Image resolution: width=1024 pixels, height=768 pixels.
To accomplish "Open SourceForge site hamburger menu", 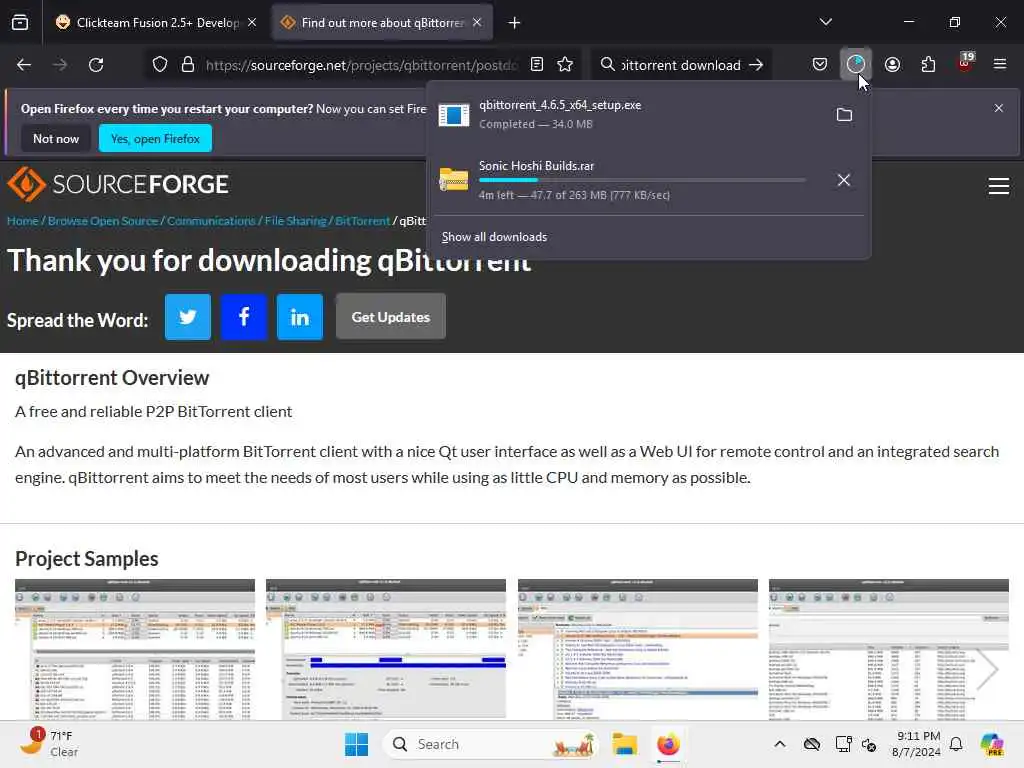I will [999, 186].
